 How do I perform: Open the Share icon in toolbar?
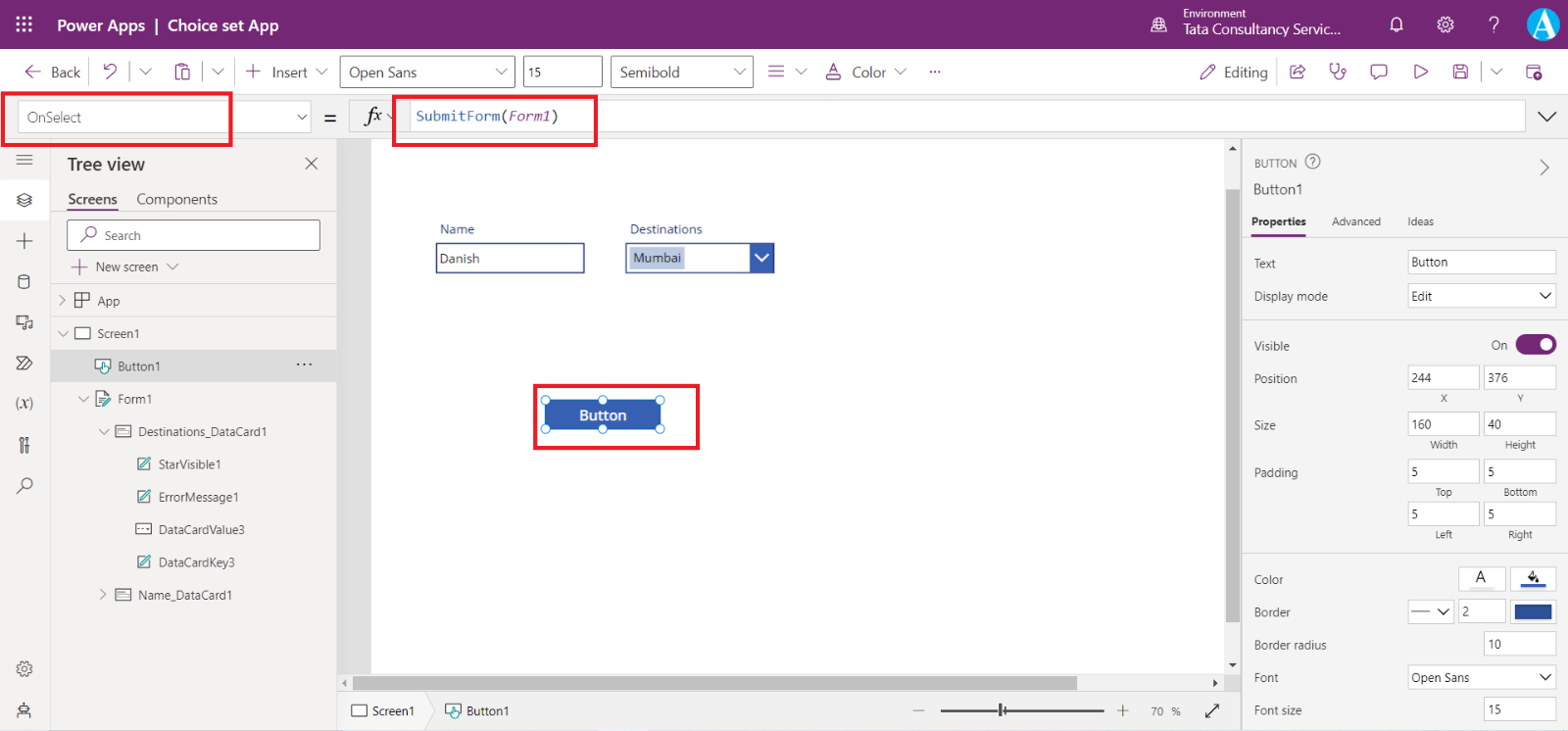tap(1298, 72)
